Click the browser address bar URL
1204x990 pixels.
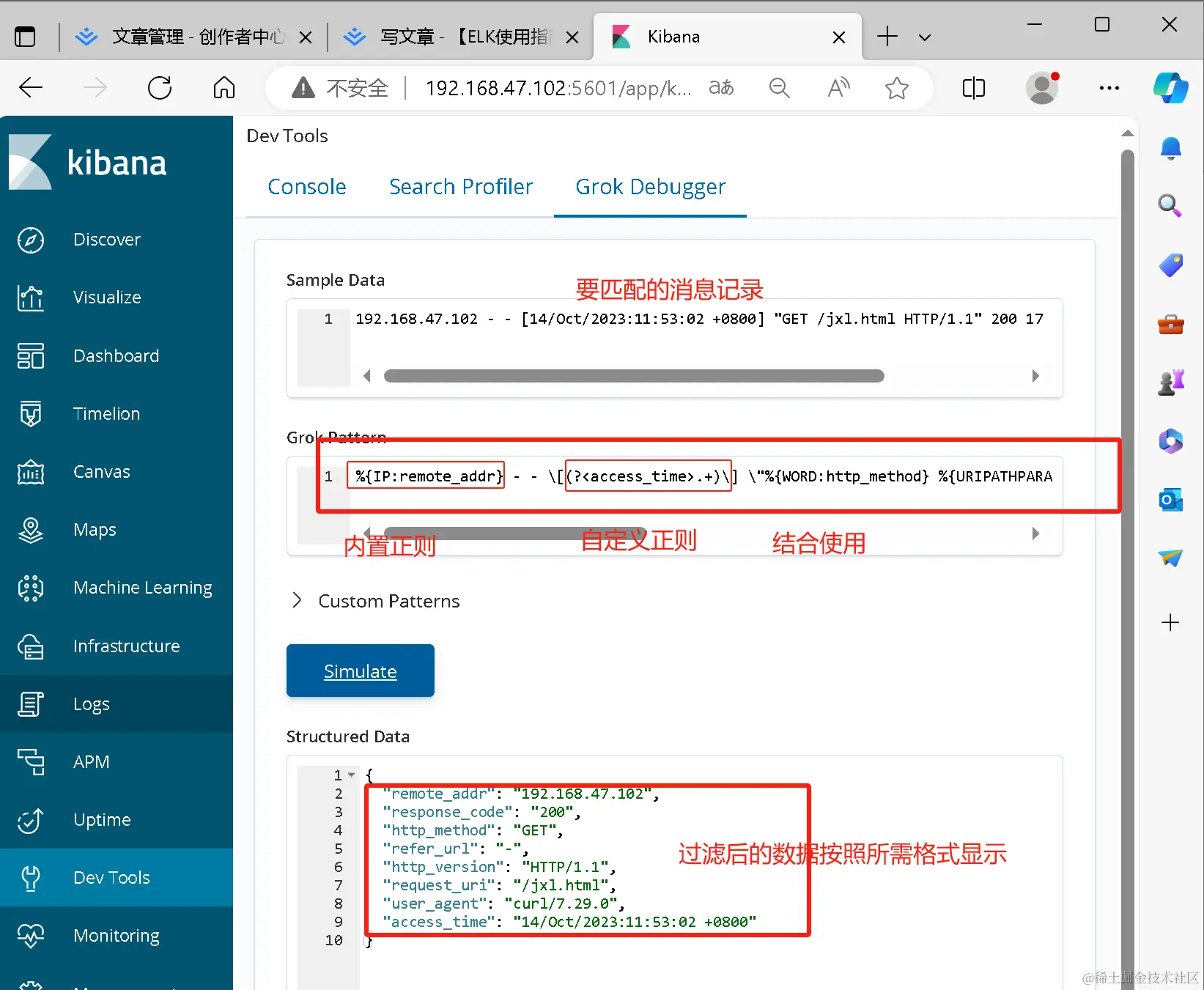click(x=558, y=88)
